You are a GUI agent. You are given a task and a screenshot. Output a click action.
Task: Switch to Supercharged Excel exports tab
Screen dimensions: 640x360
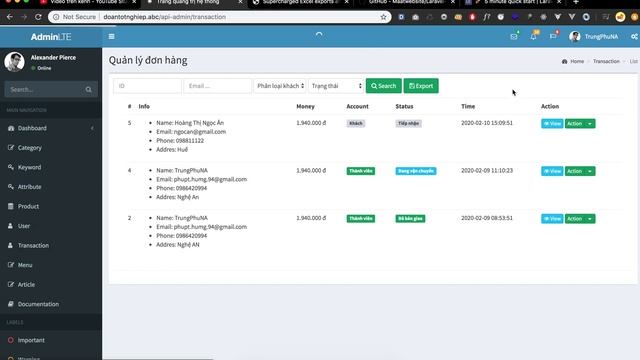(x=300, y=2)
